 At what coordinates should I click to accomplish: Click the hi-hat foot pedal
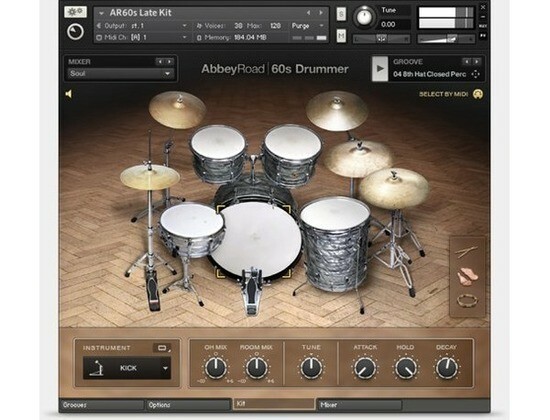[x=153, y=292]
